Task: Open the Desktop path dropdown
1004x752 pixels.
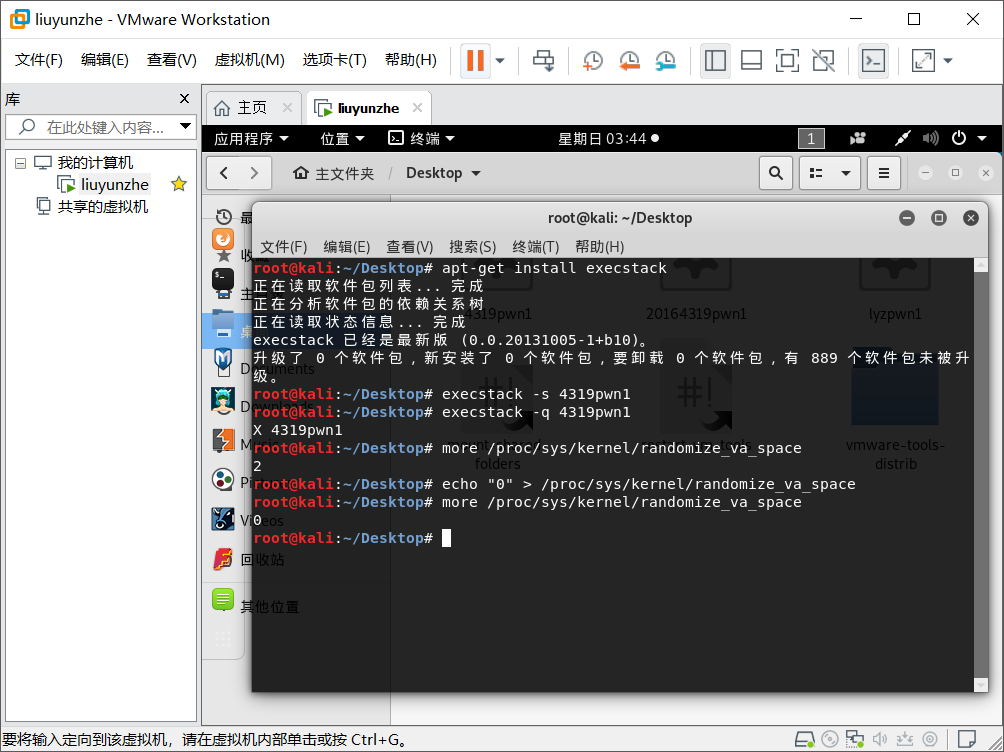Action: (443, 173)
